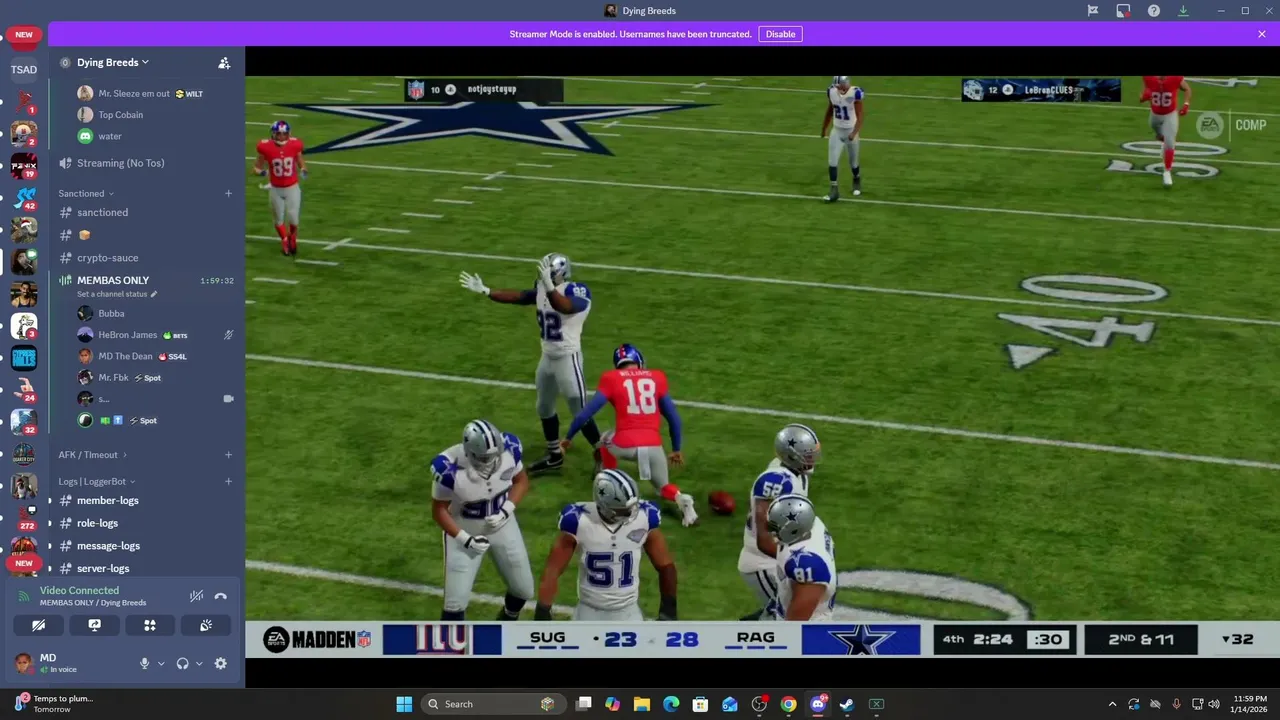
Task: Open the inbox icon in title bar
Action: [1123, 11]
